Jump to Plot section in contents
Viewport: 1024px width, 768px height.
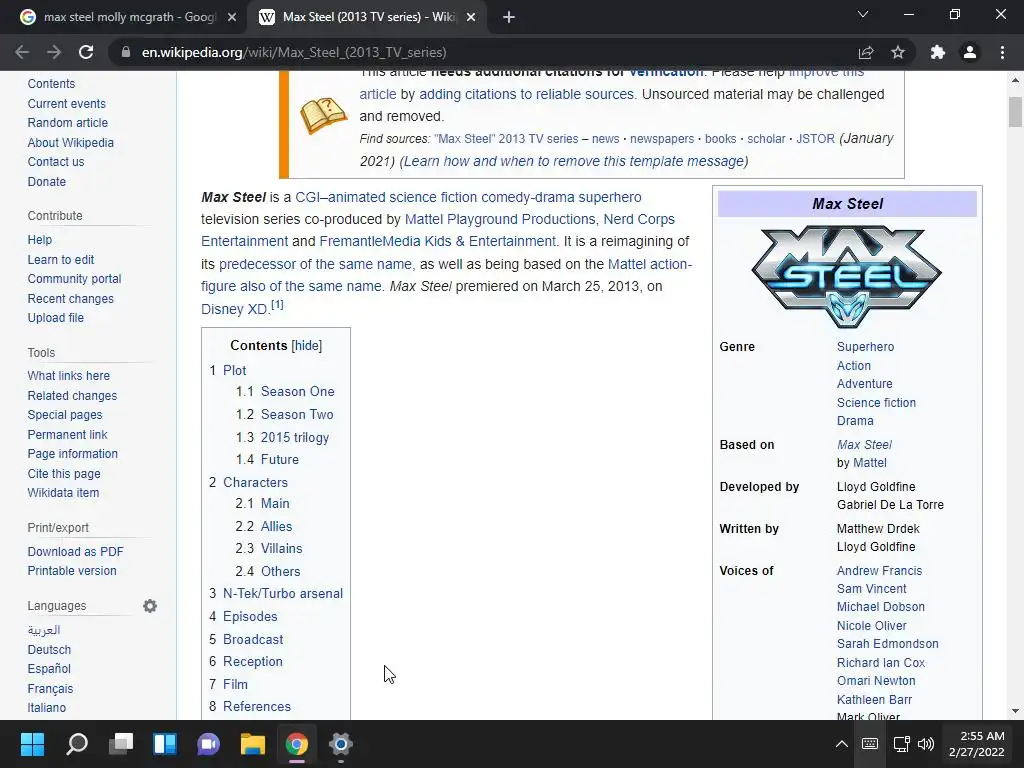coord(234,370)
